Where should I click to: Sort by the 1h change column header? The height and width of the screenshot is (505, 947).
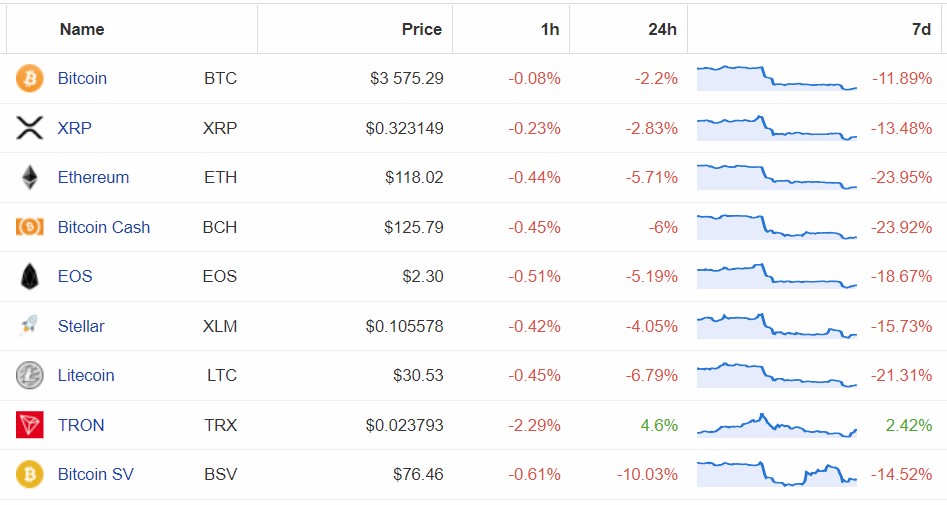click(550, 29)
